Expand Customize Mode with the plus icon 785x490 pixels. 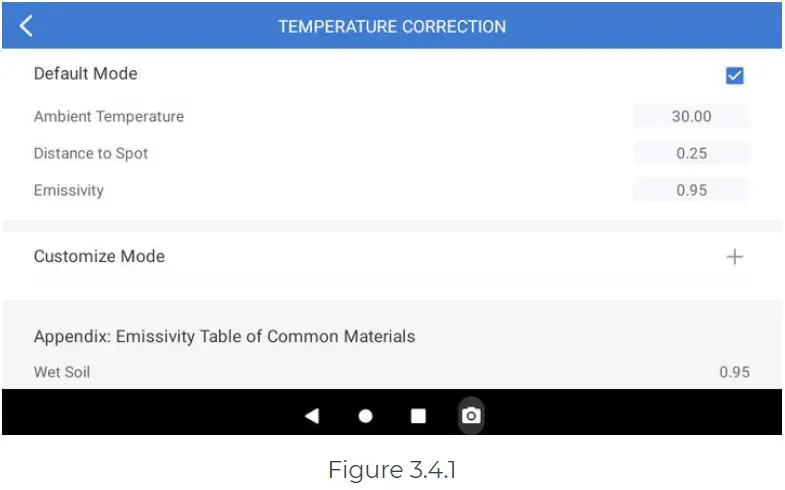point(735,257)
